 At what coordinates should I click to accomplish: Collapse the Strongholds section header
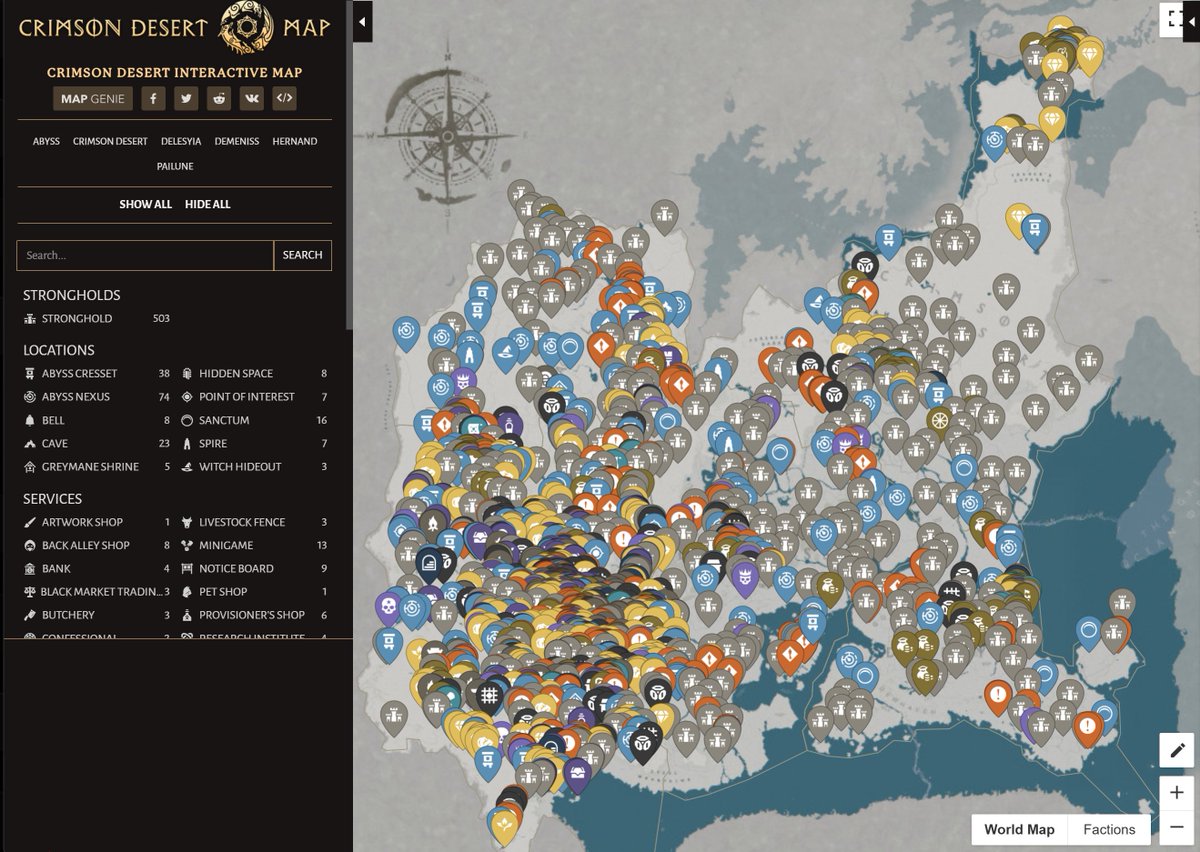71,295
